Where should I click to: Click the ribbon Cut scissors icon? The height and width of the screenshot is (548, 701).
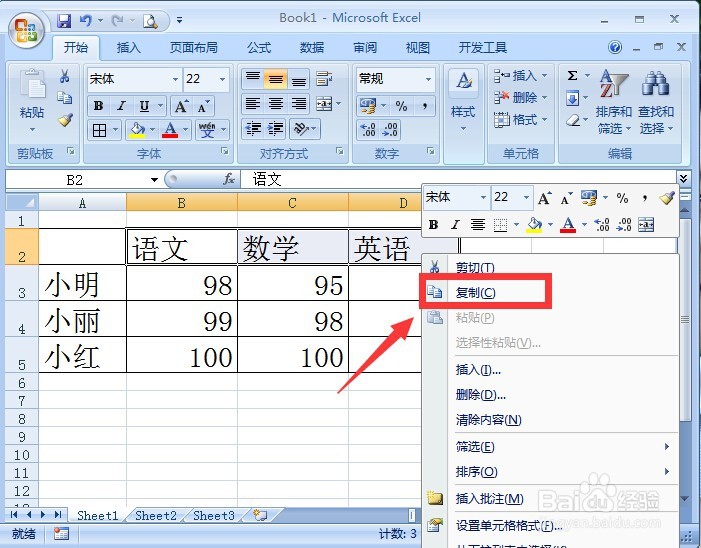tap(64, 77)
